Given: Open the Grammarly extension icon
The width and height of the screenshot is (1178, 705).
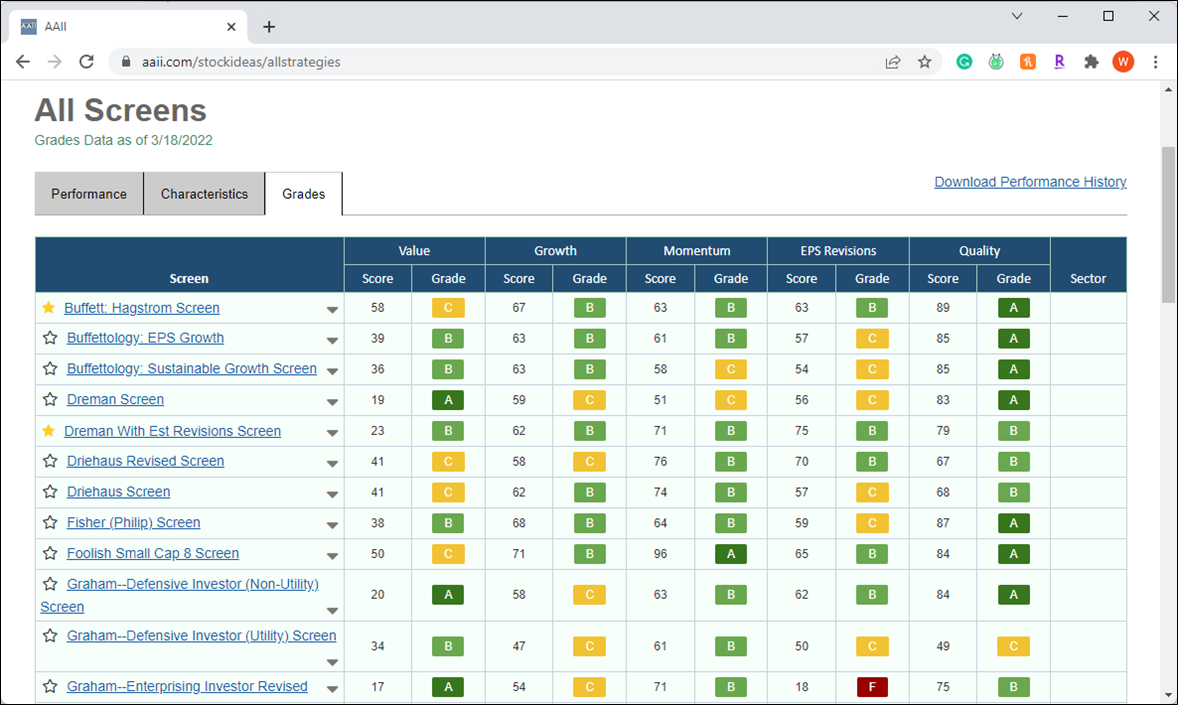Looking at the screenshot, I should [964, 62].
